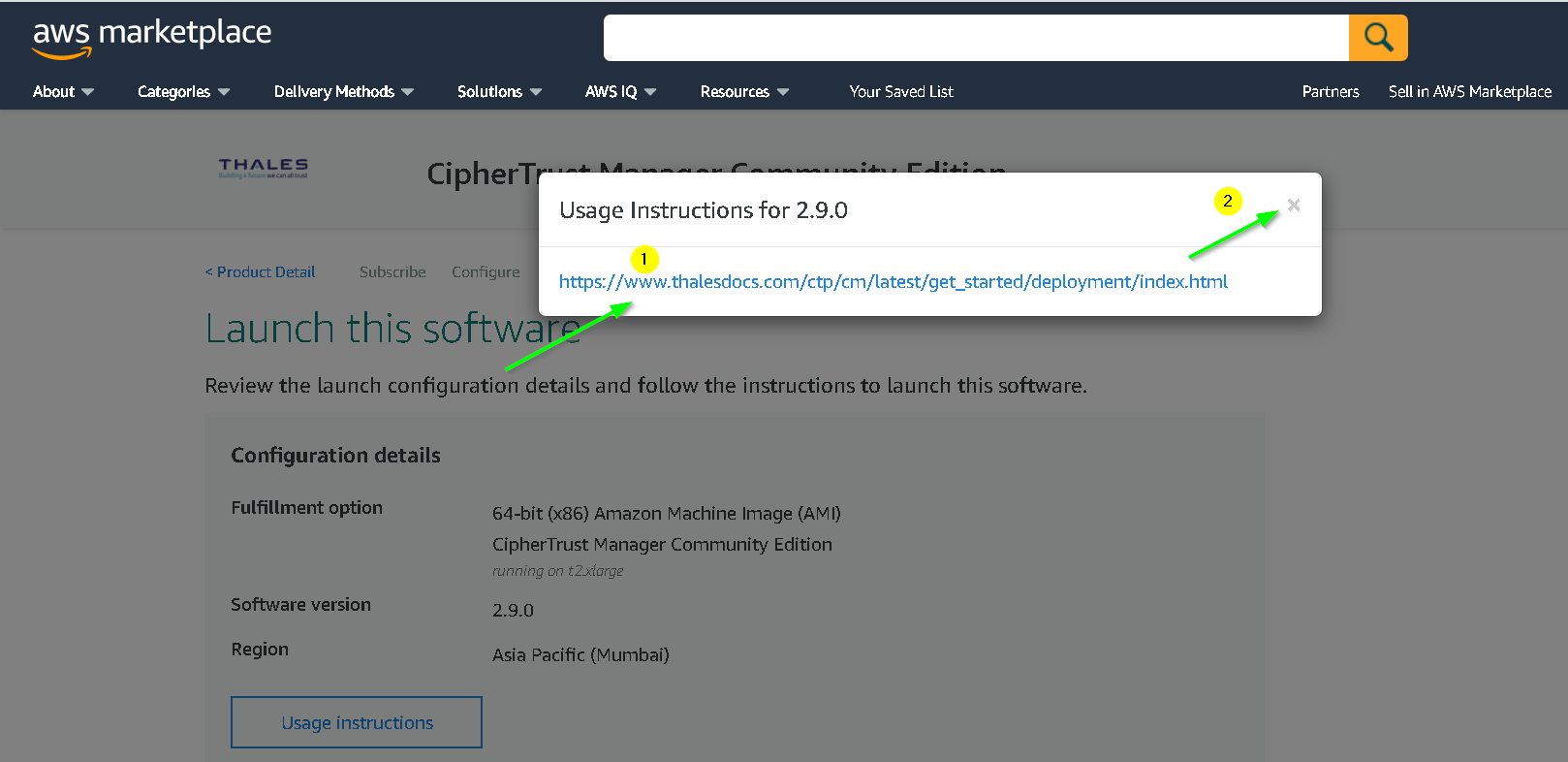Click the 'running on t2.xlarge' text
The height and width of the screenshot is (762, 1568).
point(558,571)
